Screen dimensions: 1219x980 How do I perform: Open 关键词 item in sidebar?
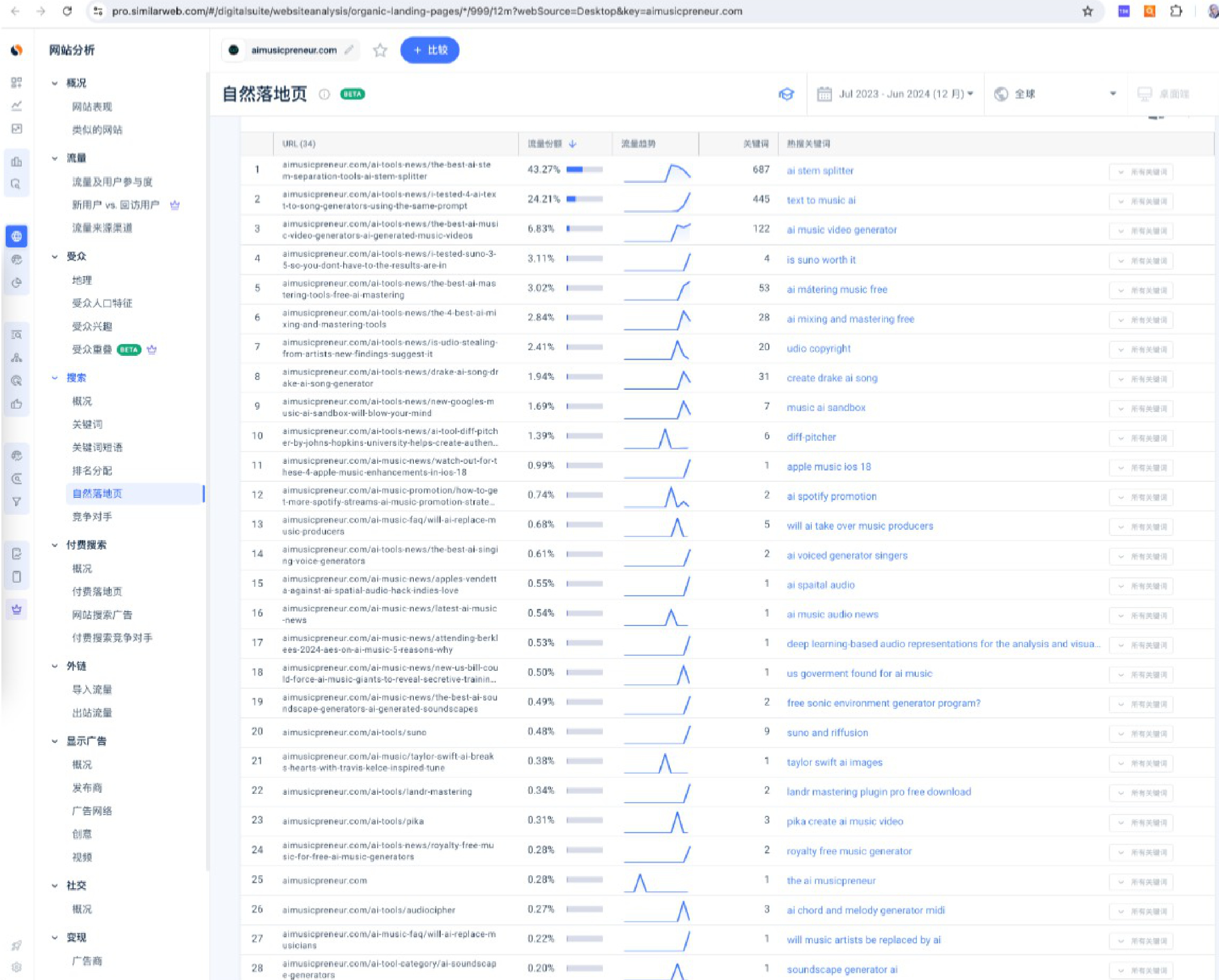[x=87, y=424]
